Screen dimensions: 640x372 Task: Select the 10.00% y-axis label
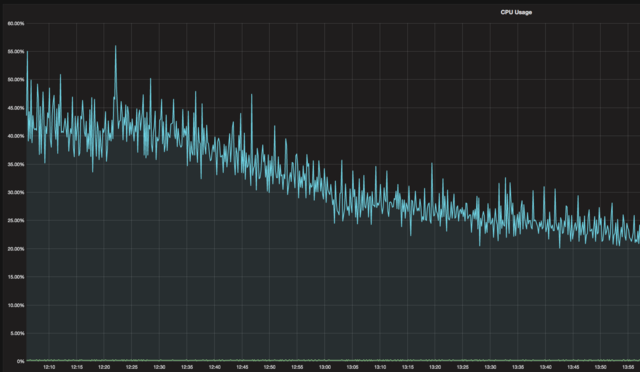coord(16,305)
